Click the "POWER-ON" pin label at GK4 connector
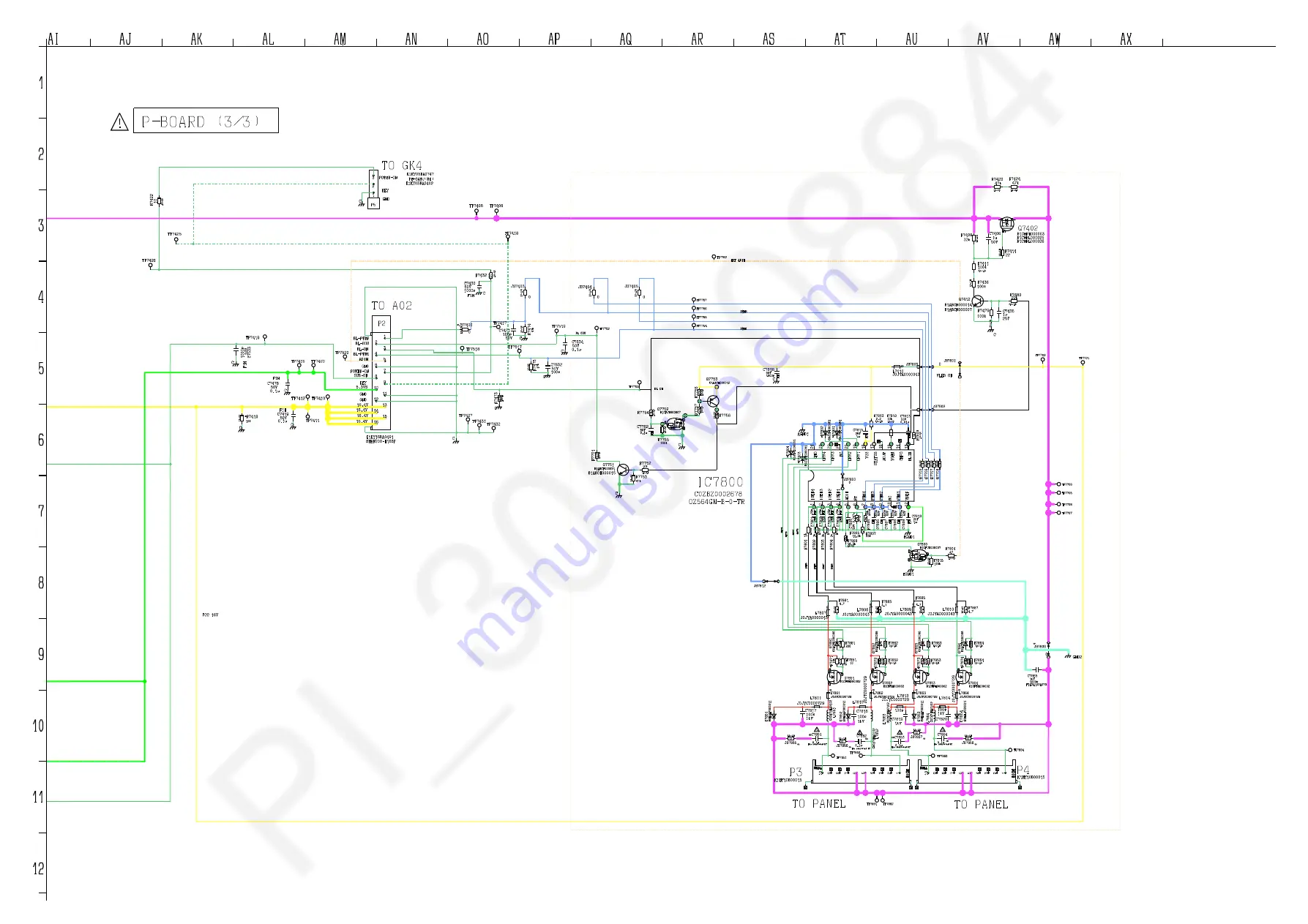This screenshot has width=1308, height=924. coord(388,177)
